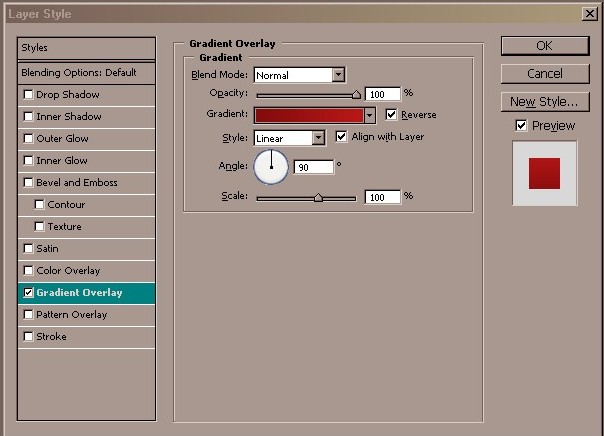Uncheck the Reverse gradient checkbox

[391, 115]
